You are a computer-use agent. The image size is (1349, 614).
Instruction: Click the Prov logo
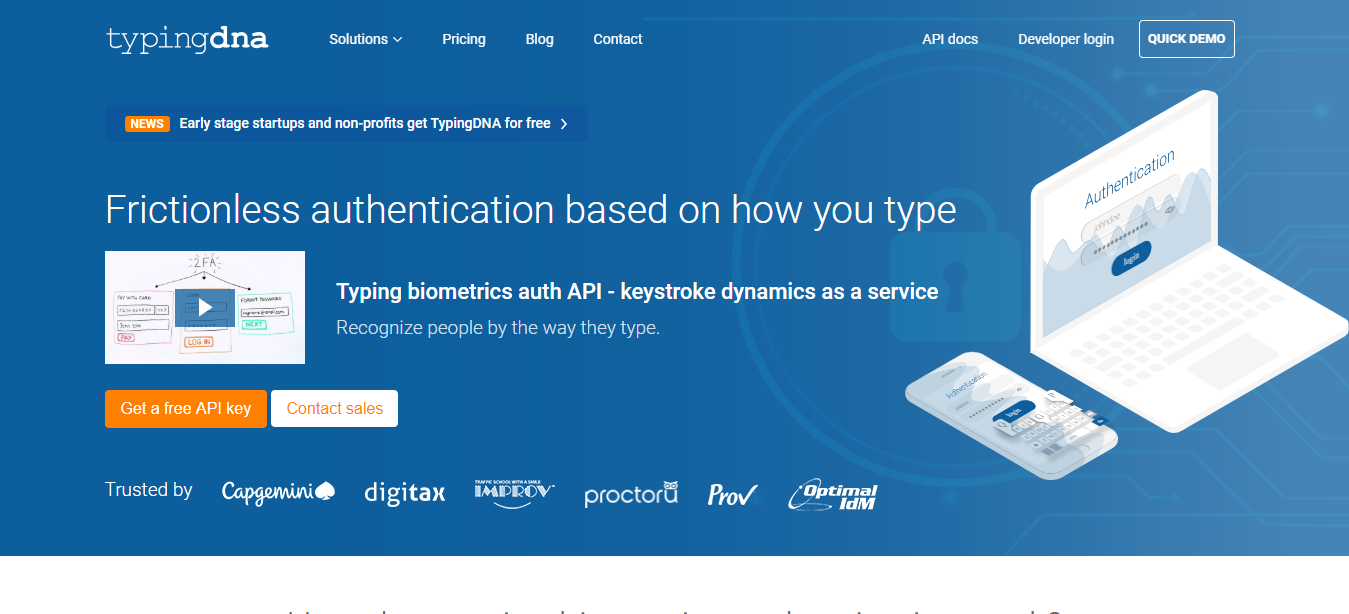(733, 494)
